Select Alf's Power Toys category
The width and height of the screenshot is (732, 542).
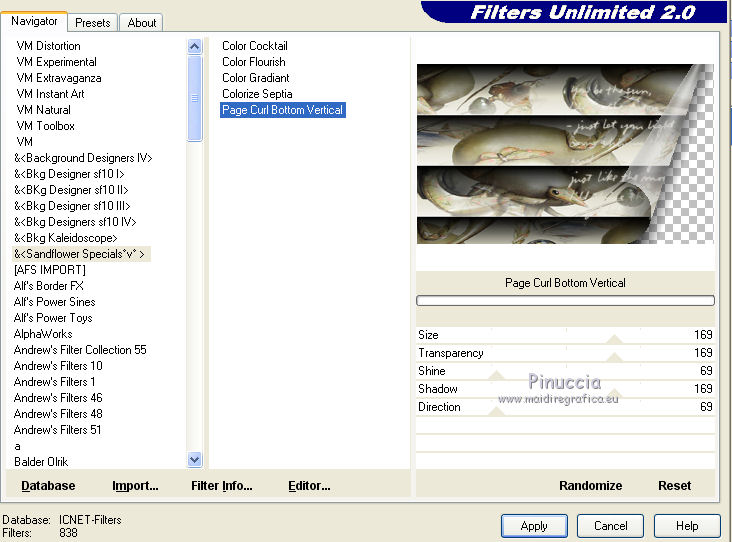click(x=53, y=318)
